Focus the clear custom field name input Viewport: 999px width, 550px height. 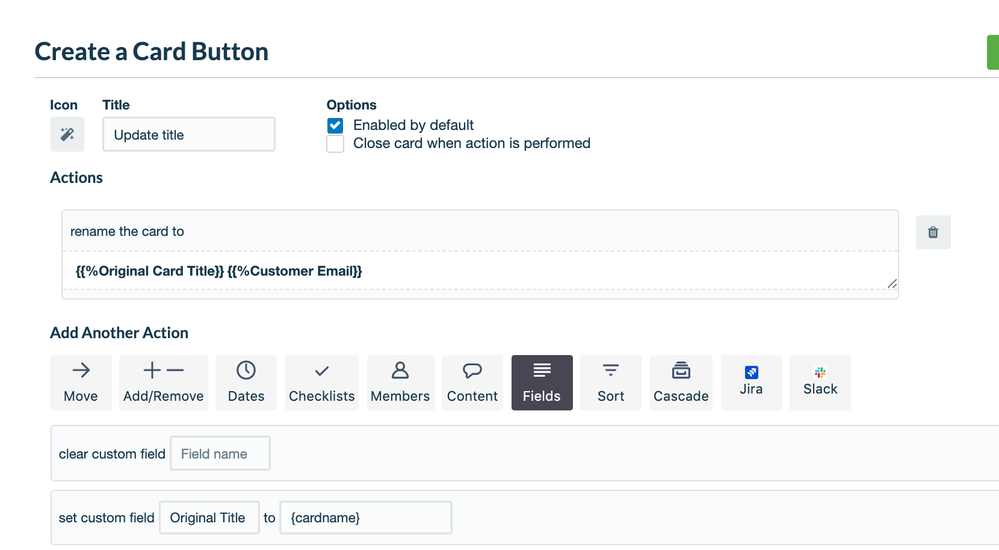(x=220, y=453)
